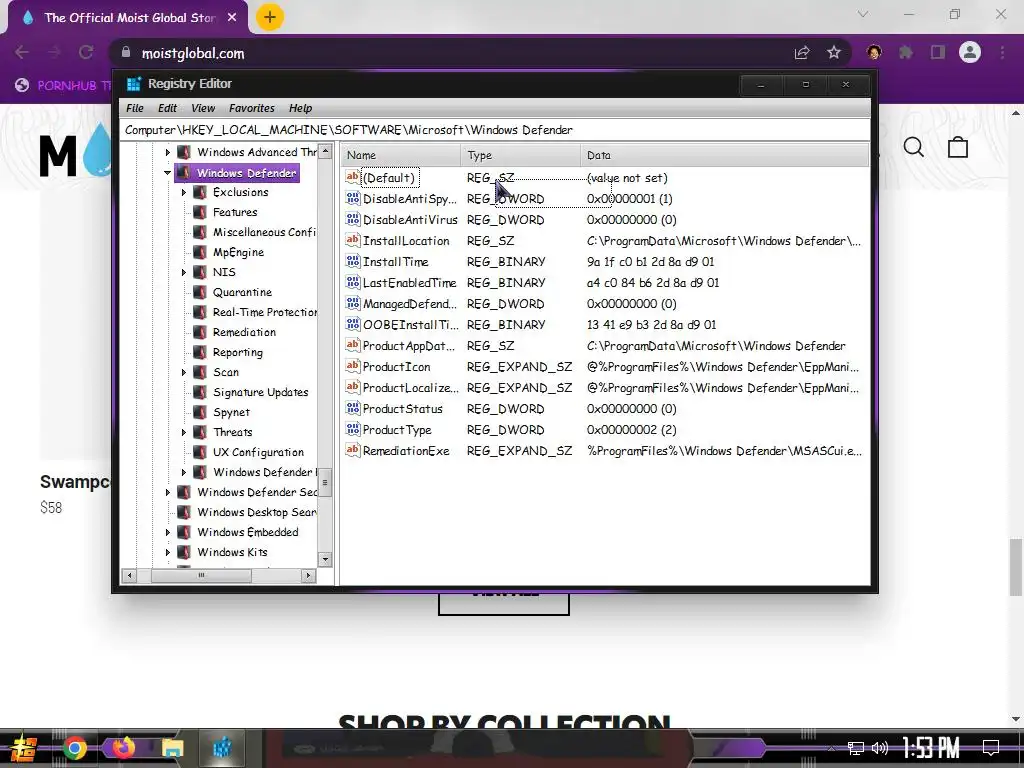Select the UX Configuration key icon

[x=200, y=452]
